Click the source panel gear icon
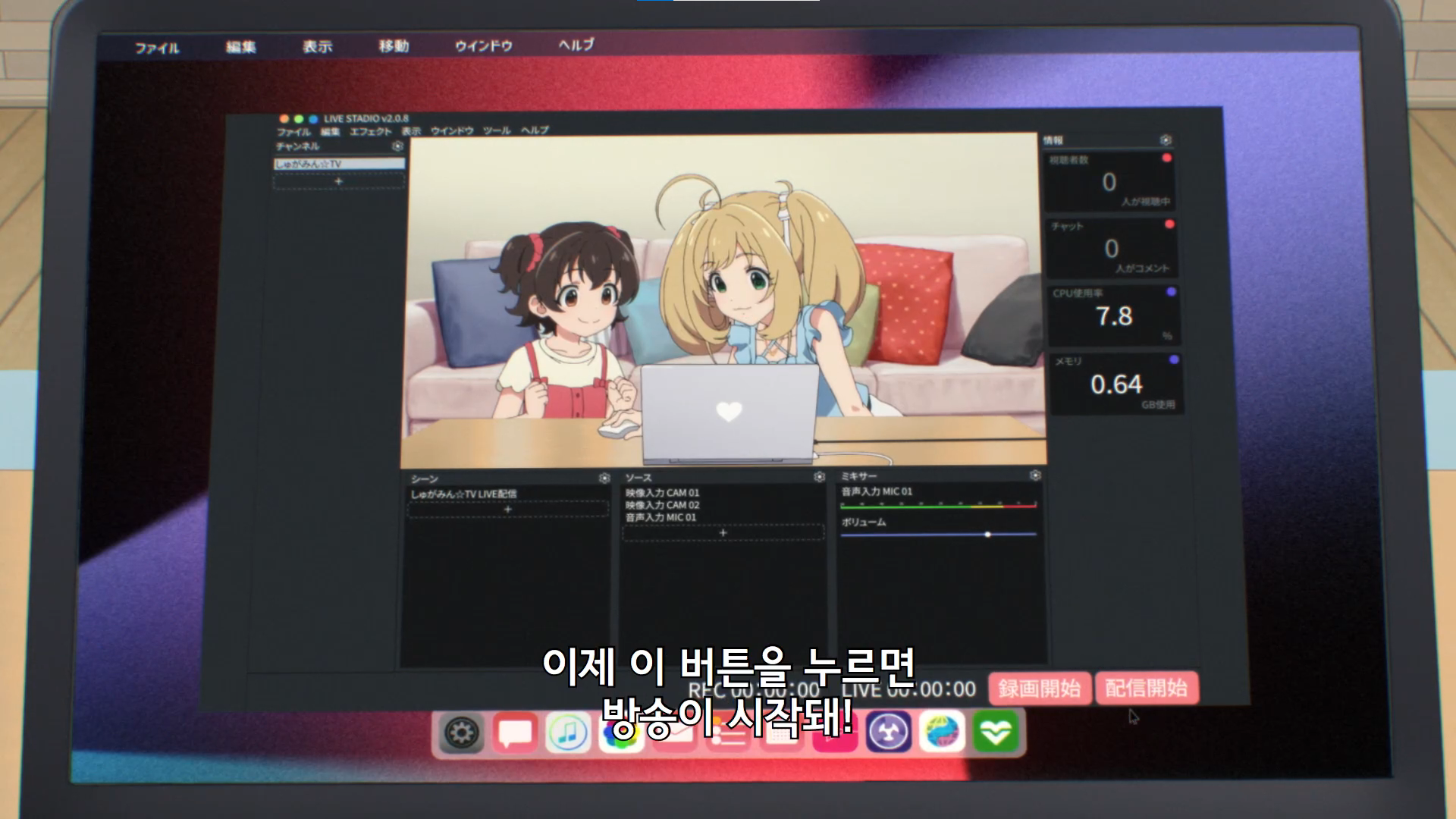 click(819, 477)
